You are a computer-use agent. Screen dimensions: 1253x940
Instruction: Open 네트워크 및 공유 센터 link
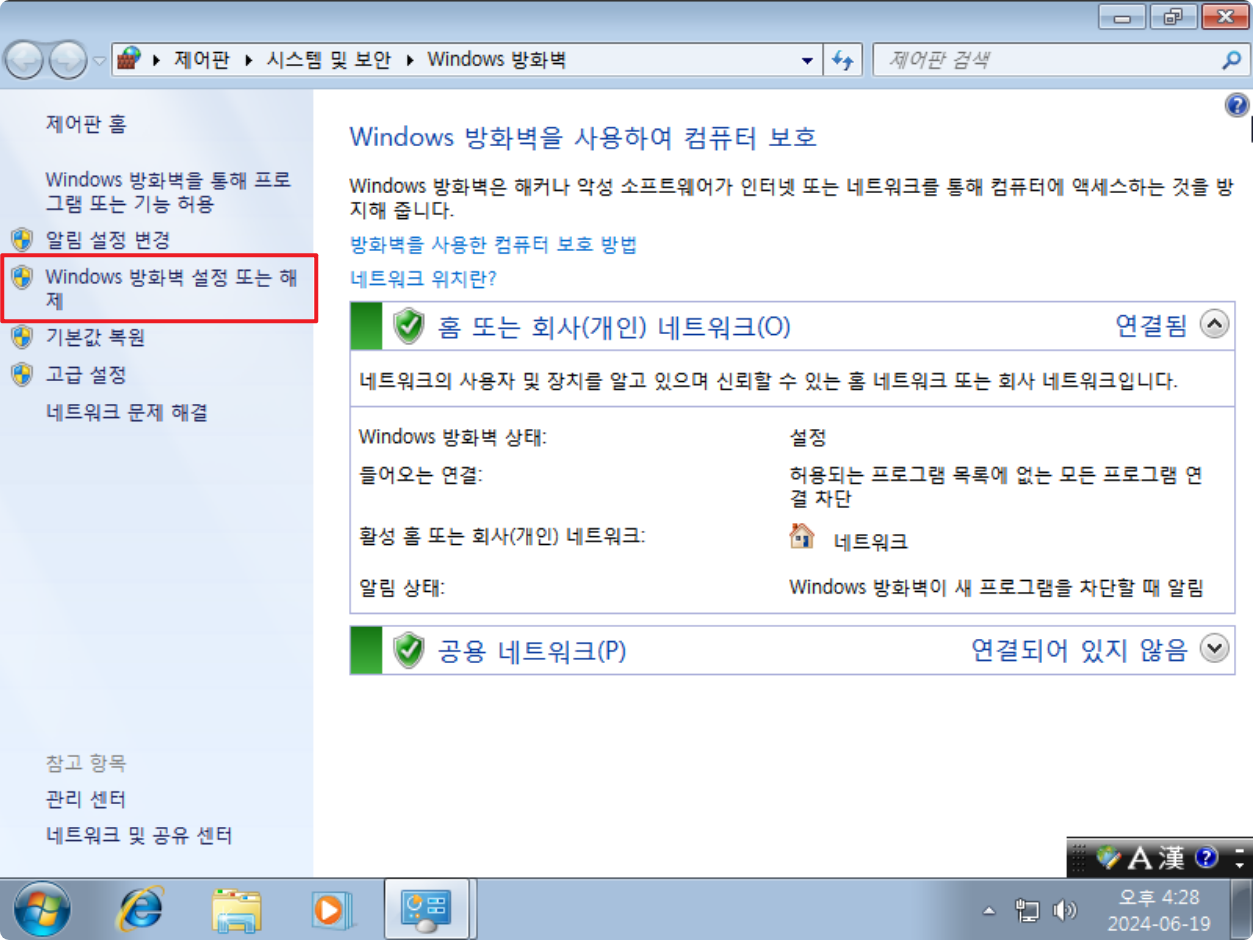click(x=139, y=835)
